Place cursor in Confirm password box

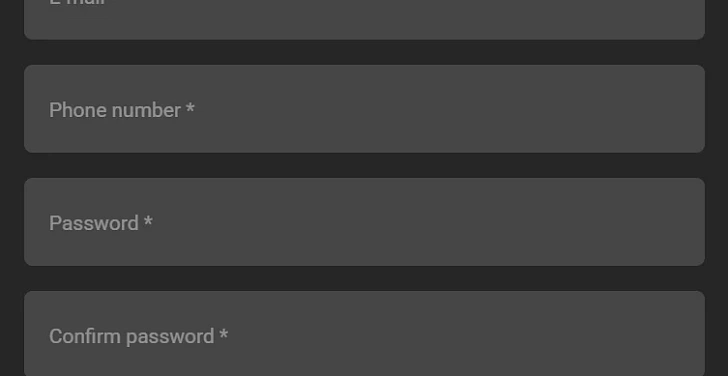tap(364, 333)
